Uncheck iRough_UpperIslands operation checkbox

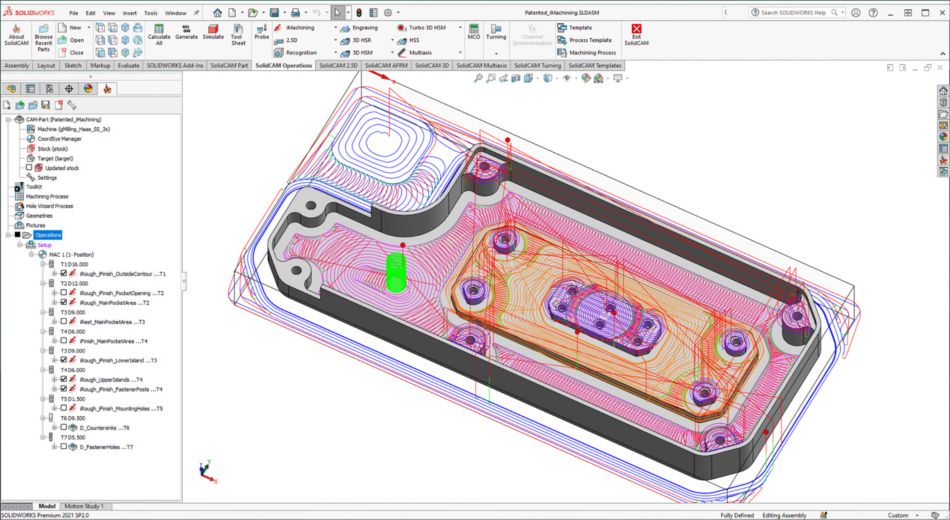(x=64, y=379)
